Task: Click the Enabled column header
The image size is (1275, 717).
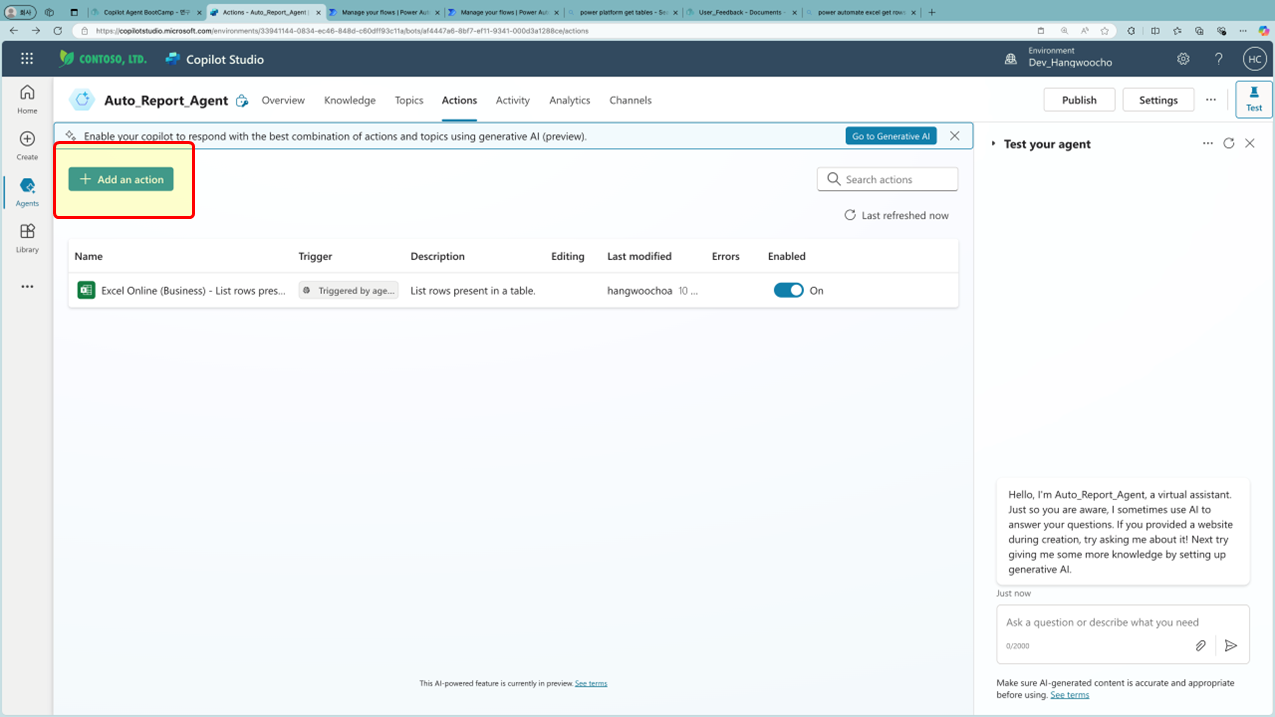Action: tap(787, 256)
